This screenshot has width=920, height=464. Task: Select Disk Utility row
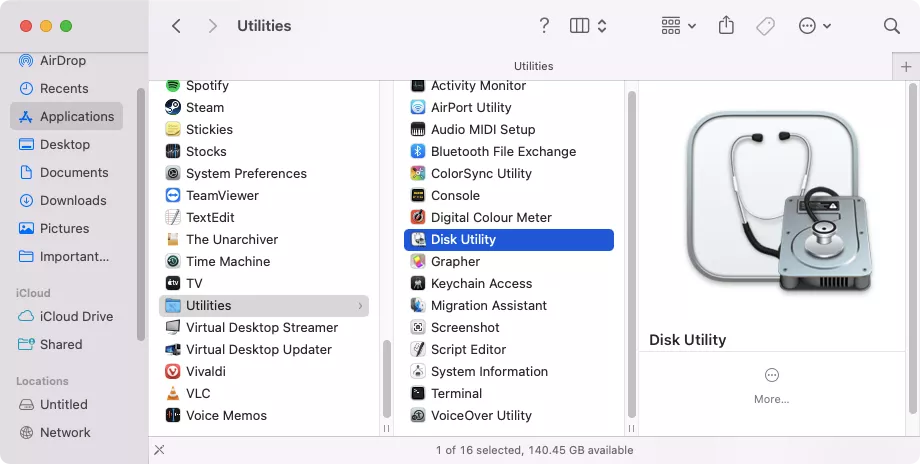point(509,239)
